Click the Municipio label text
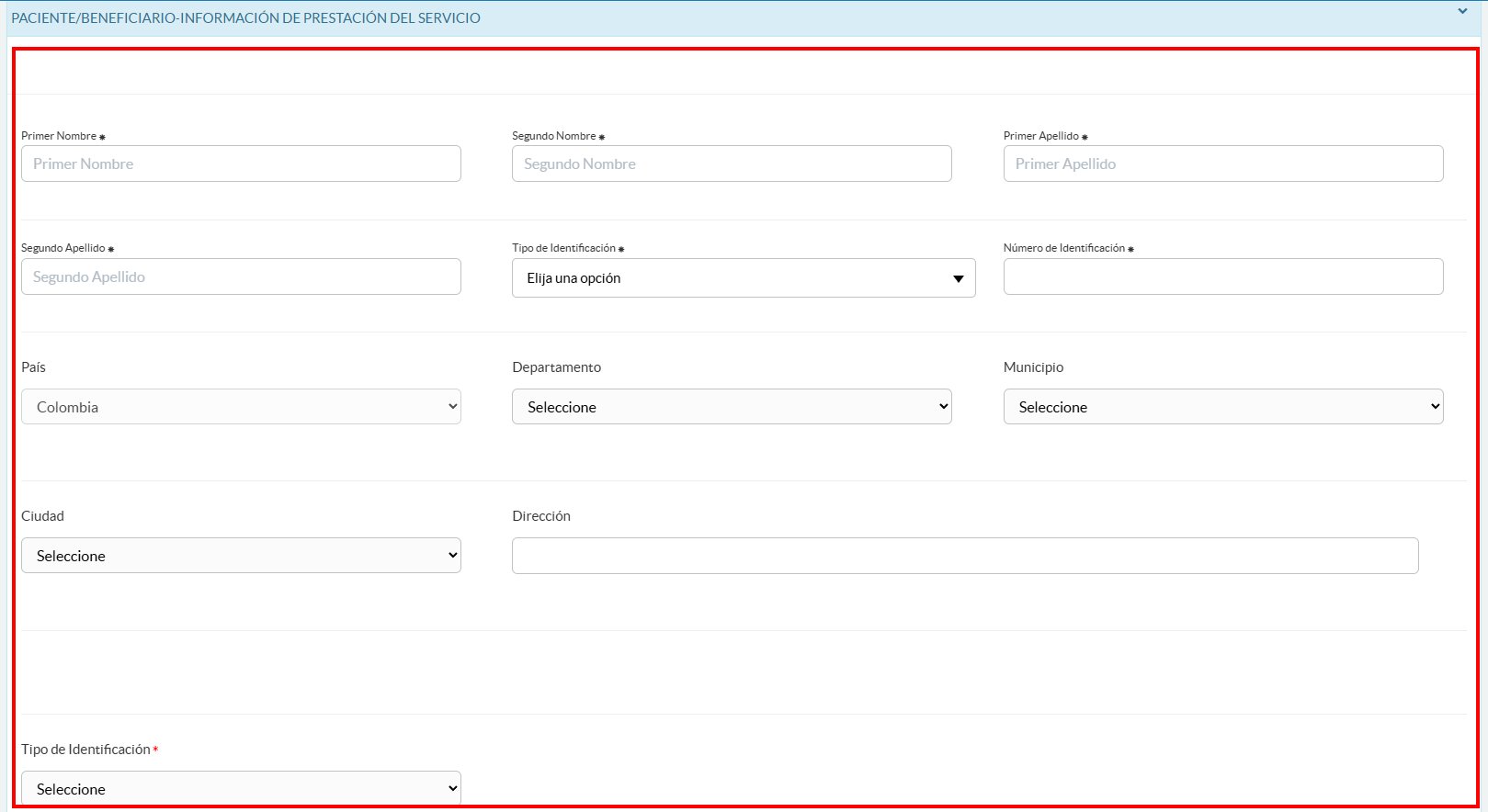 pyautogui.click(x=1033, y=367)
